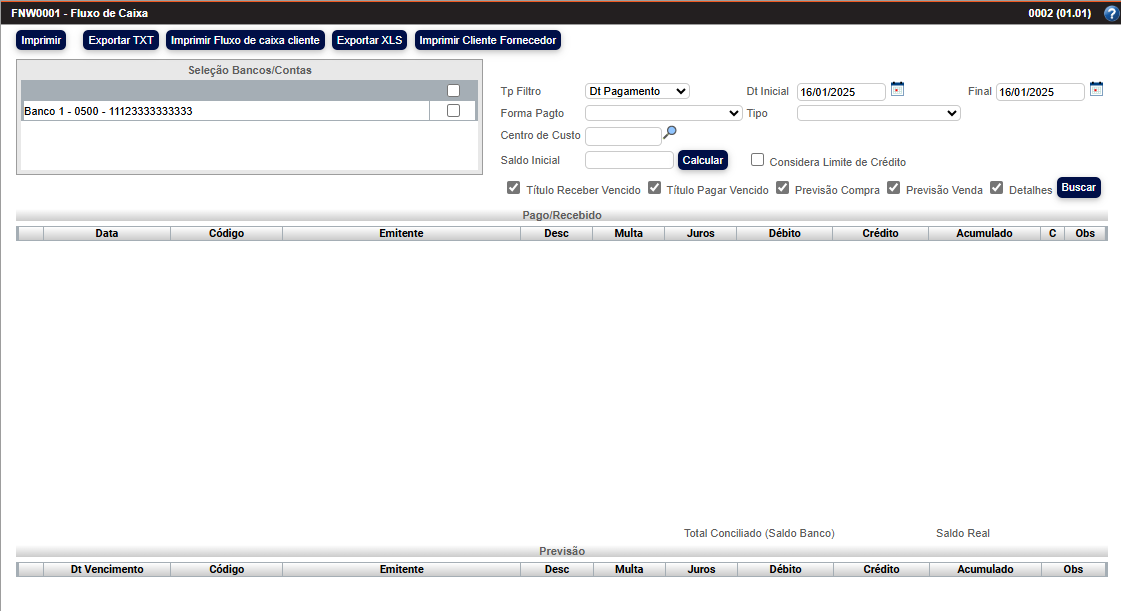Click the Buscar button
Image resolution: width=1121 pixels, height=611 pixels.
coord(1078,187)
